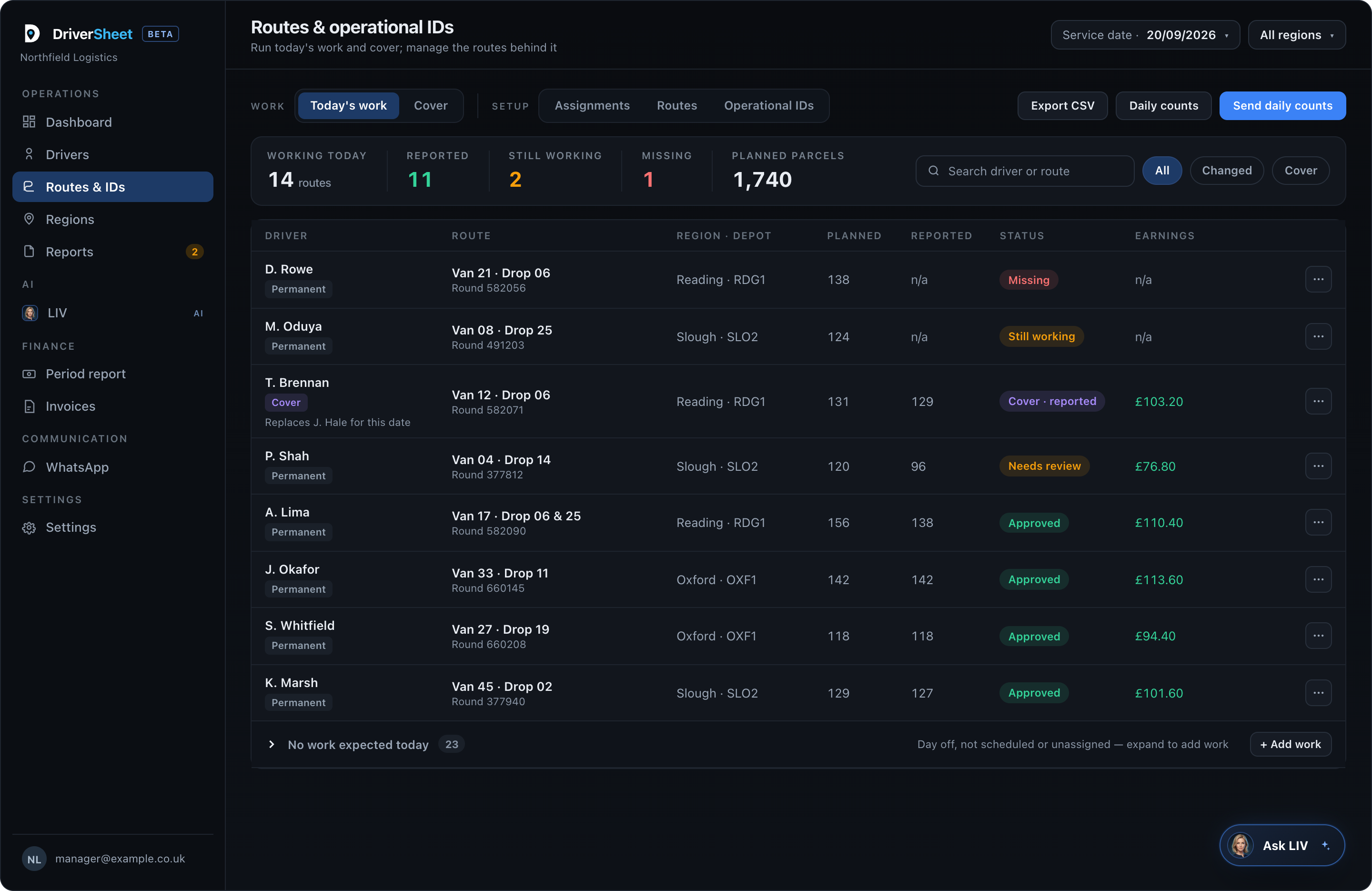
Task: Click the Needs review badge for P. Shah
Action: pyautogui.click(x=1044, y=466)
